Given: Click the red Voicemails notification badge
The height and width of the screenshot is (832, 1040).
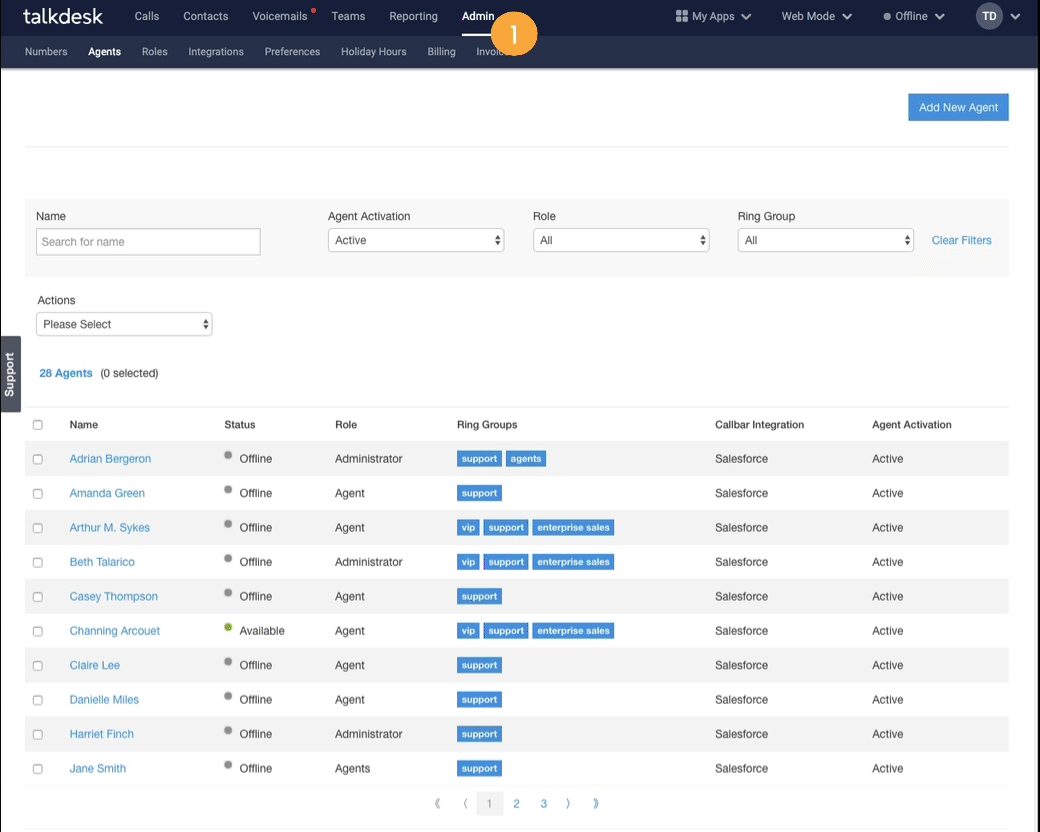Looking at the screenshot, I should pyautogui.click(x=314, y=10).
